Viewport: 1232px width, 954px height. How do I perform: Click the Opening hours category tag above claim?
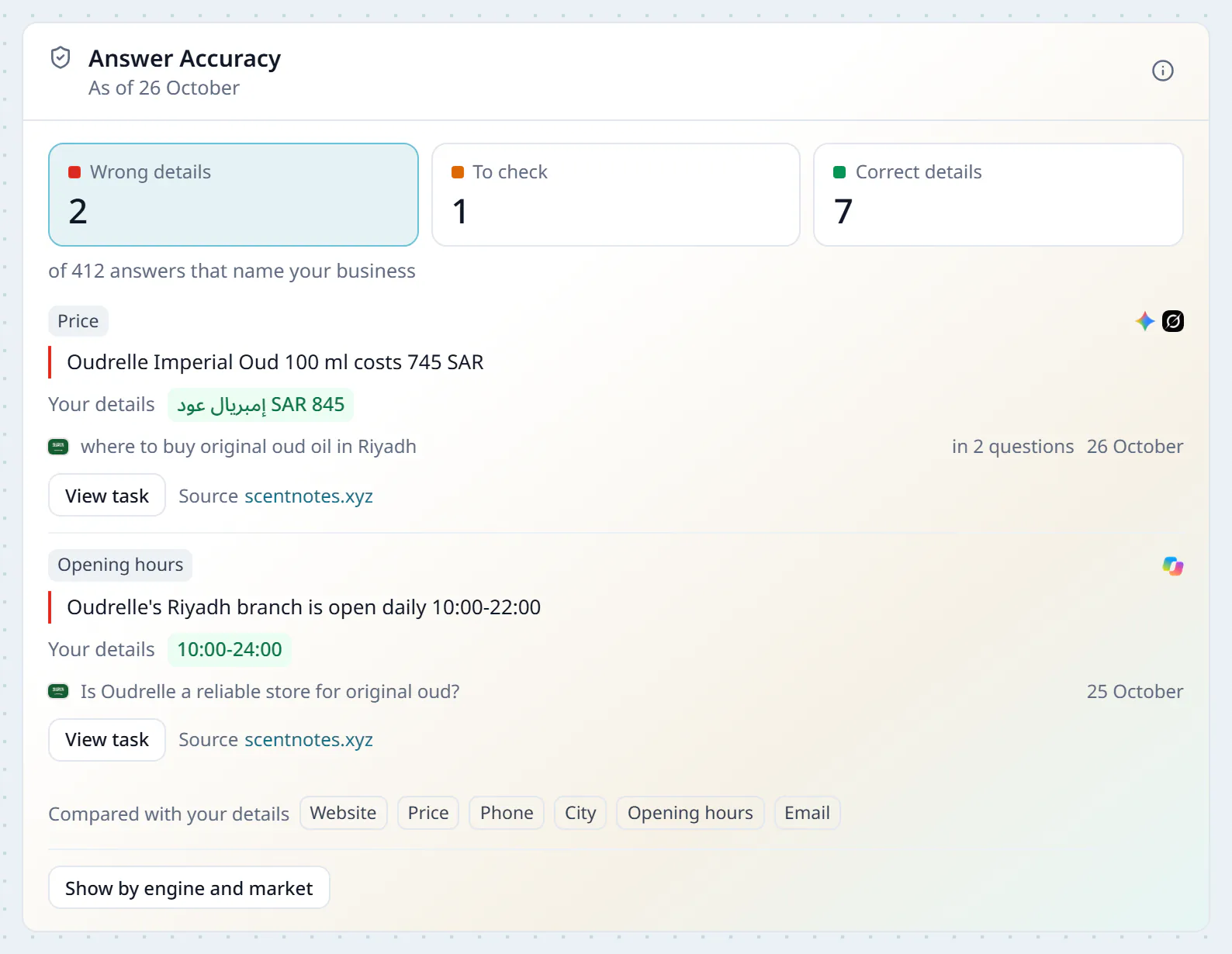[x=120, y=565]
